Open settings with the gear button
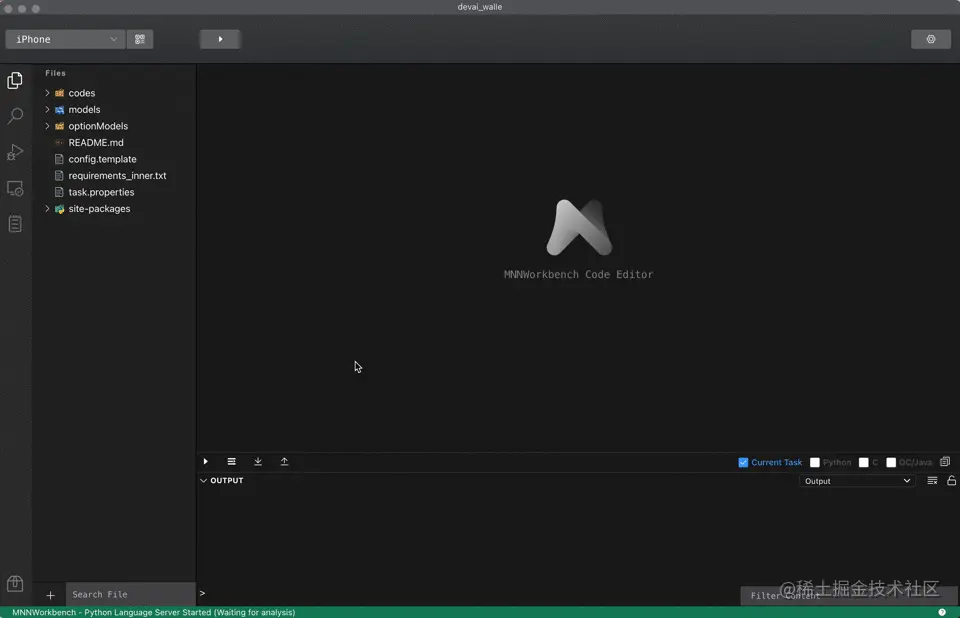Viewport: 960px width, 618px height. [931, 39]
